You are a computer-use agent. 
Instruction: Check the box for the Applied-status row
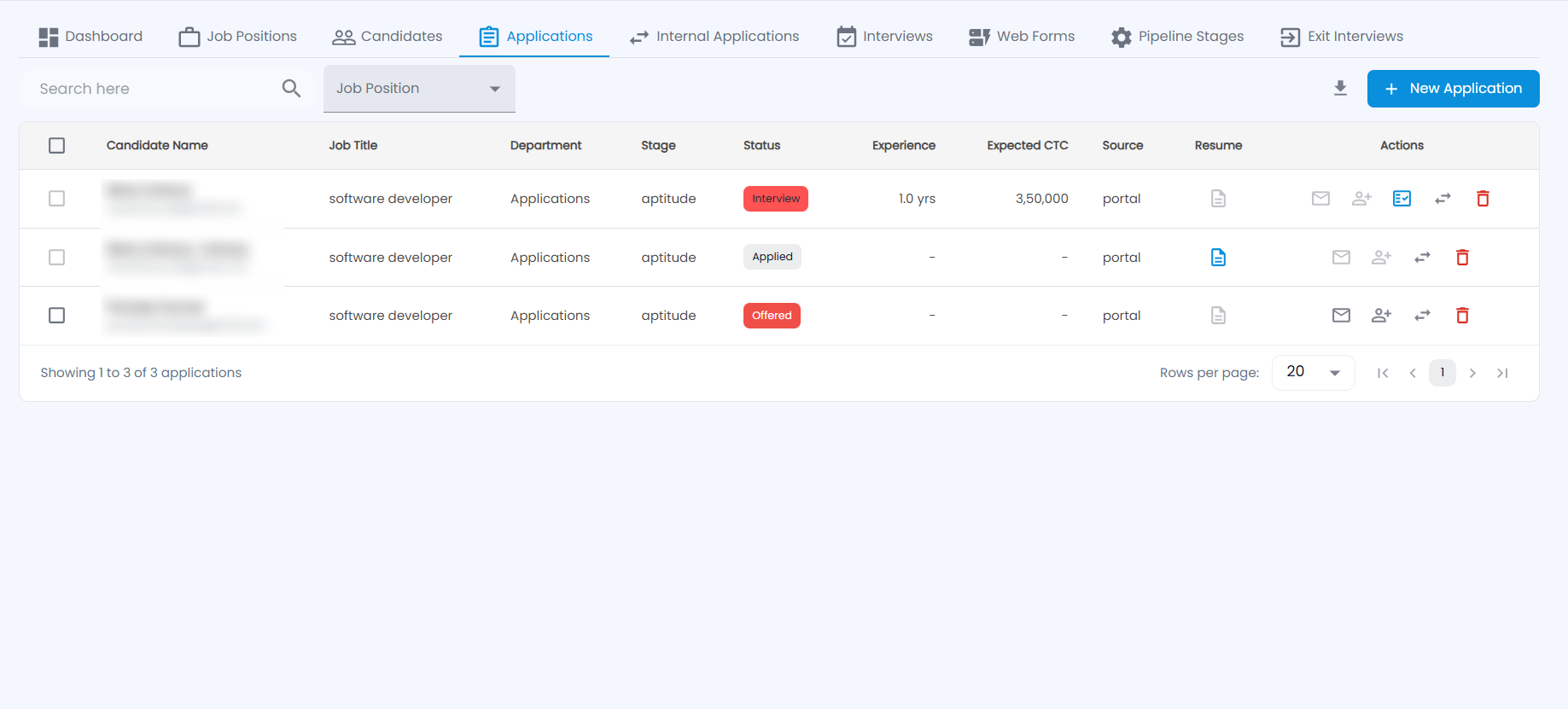coord(57,258)
